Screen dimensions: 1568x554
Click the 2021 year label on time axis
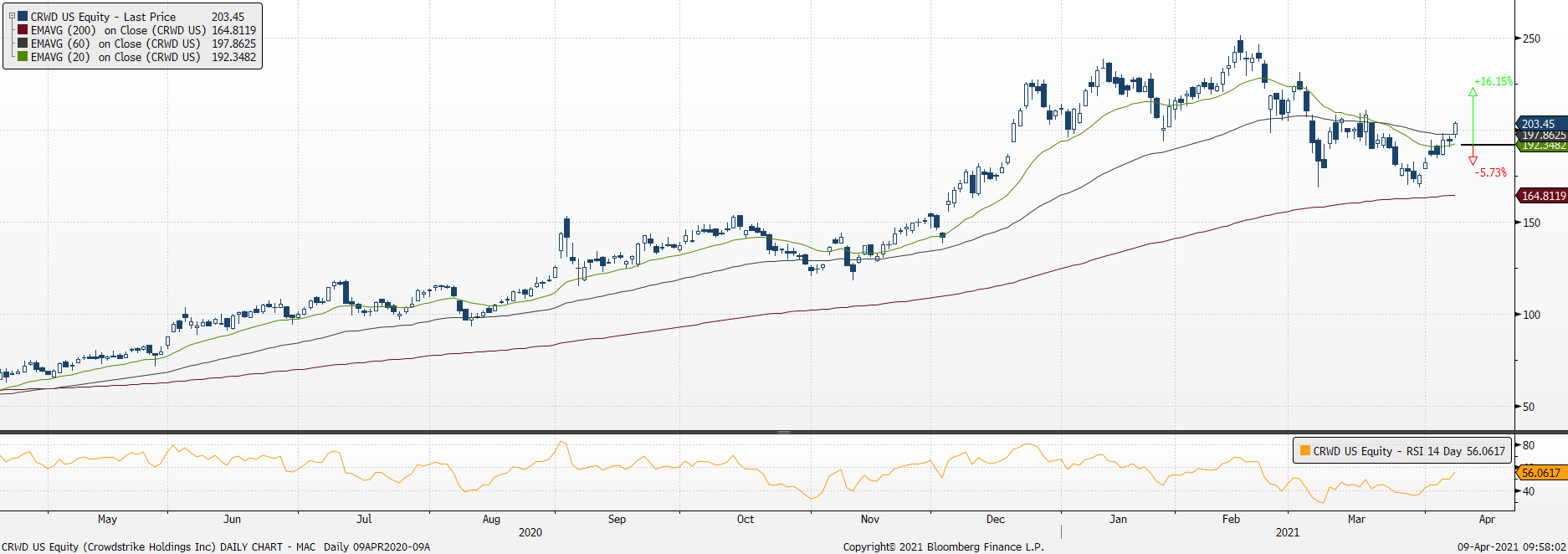point(1288,532)
